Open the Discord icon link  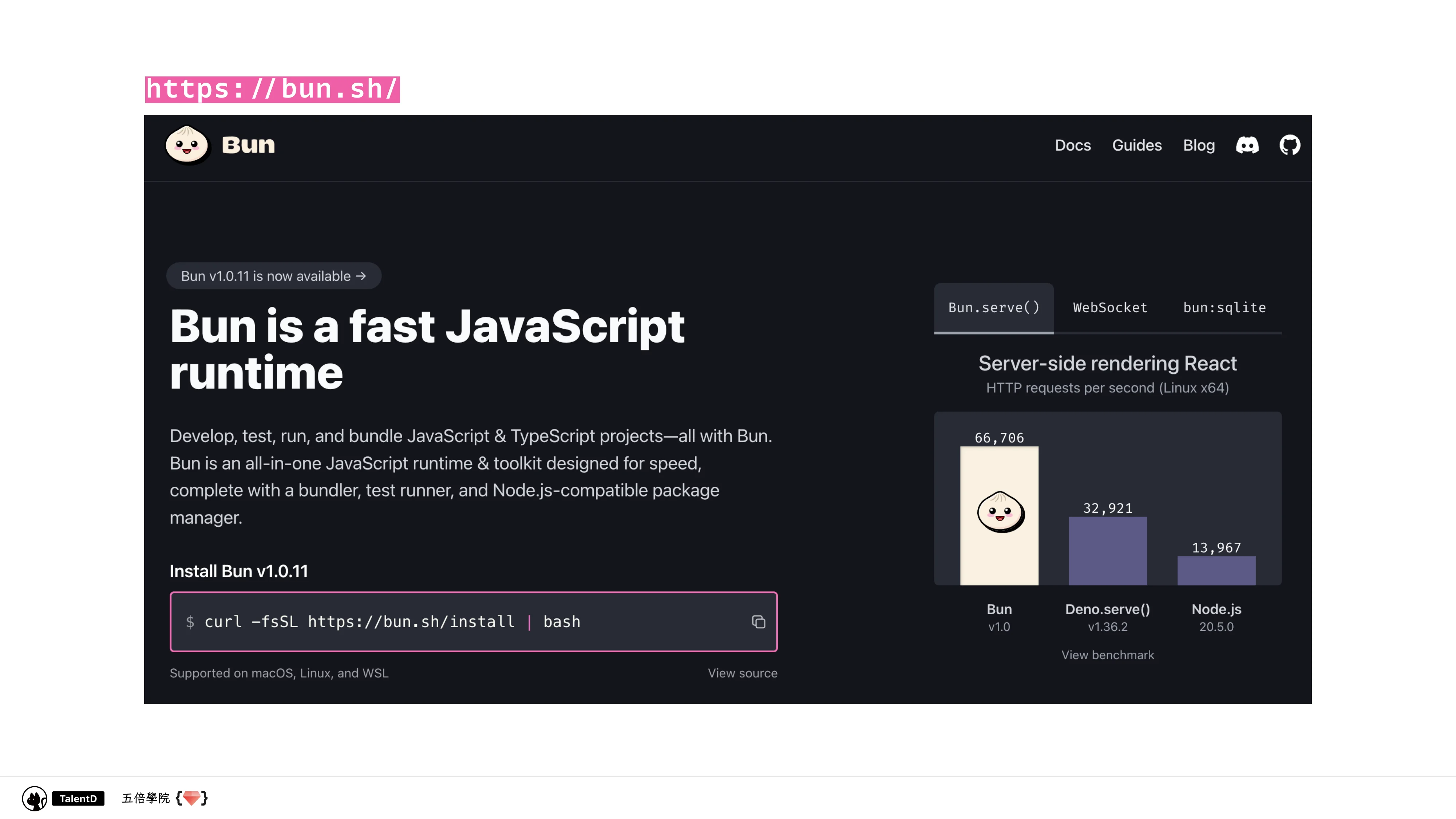(1247, 145)
